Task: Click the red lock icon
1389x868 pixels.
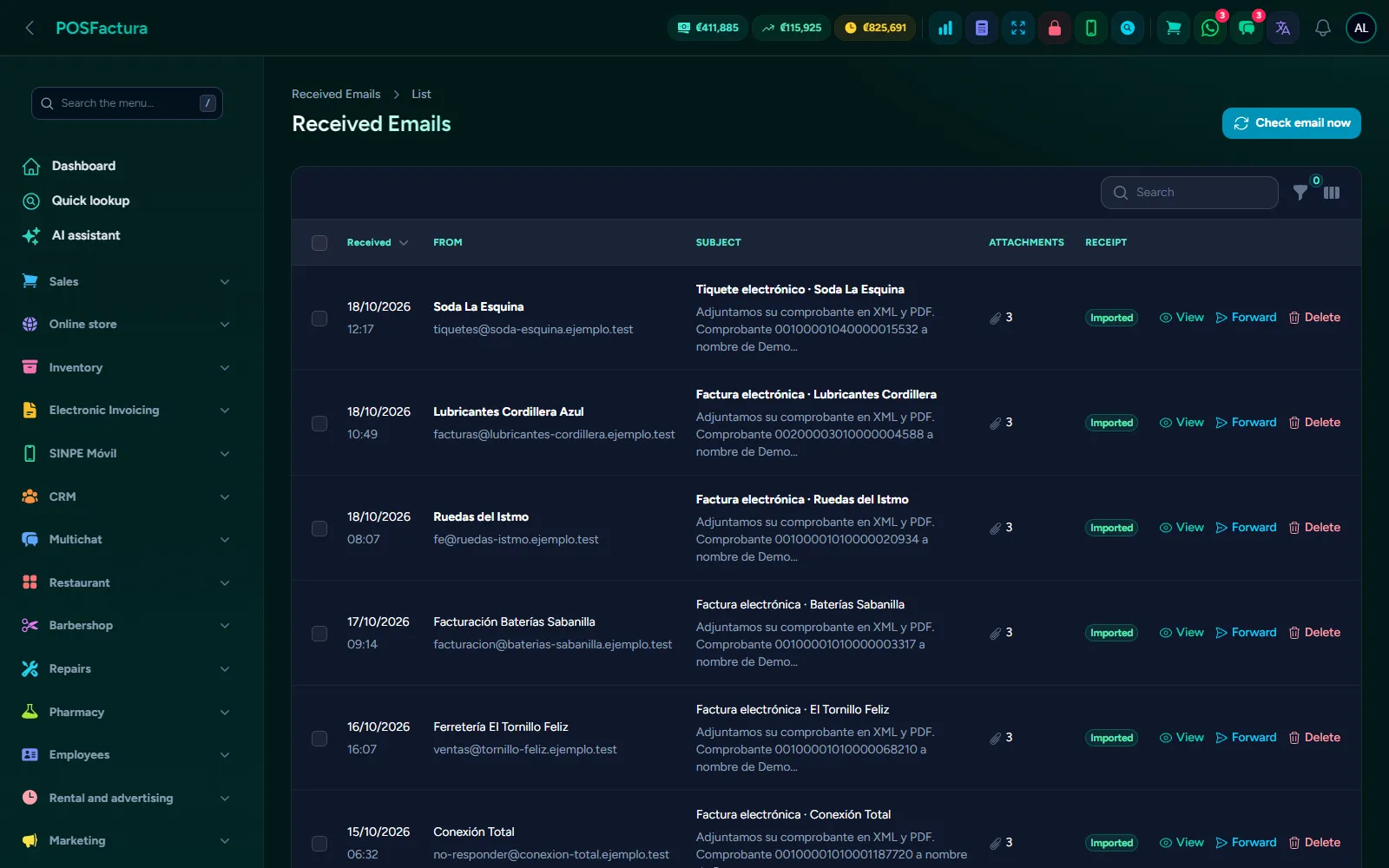Action: pyautogui.click(x=1055, y=28)
